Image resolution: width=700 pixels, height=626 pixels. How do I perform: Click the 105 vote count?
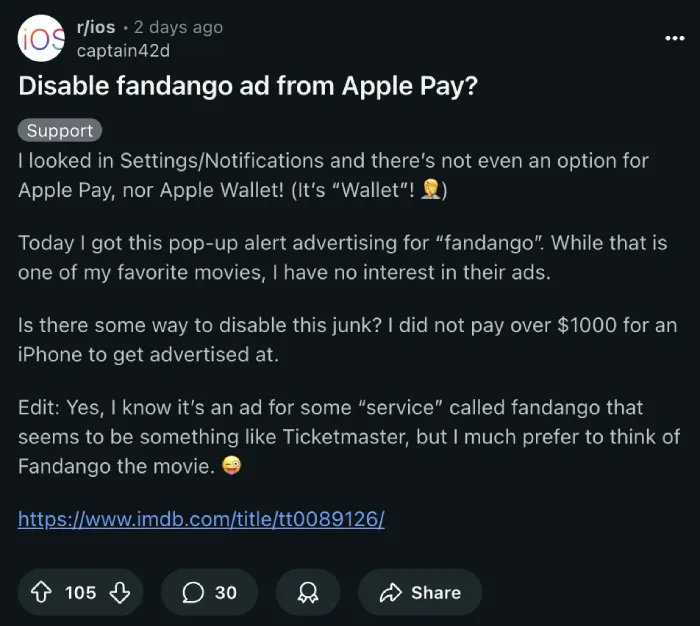[80, 593]
